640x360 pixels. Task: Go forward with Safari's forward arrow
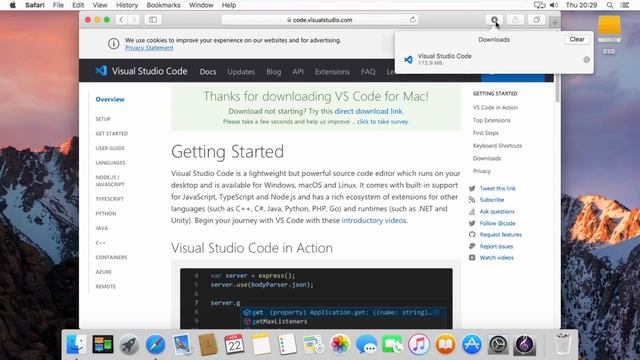[134, 20]
